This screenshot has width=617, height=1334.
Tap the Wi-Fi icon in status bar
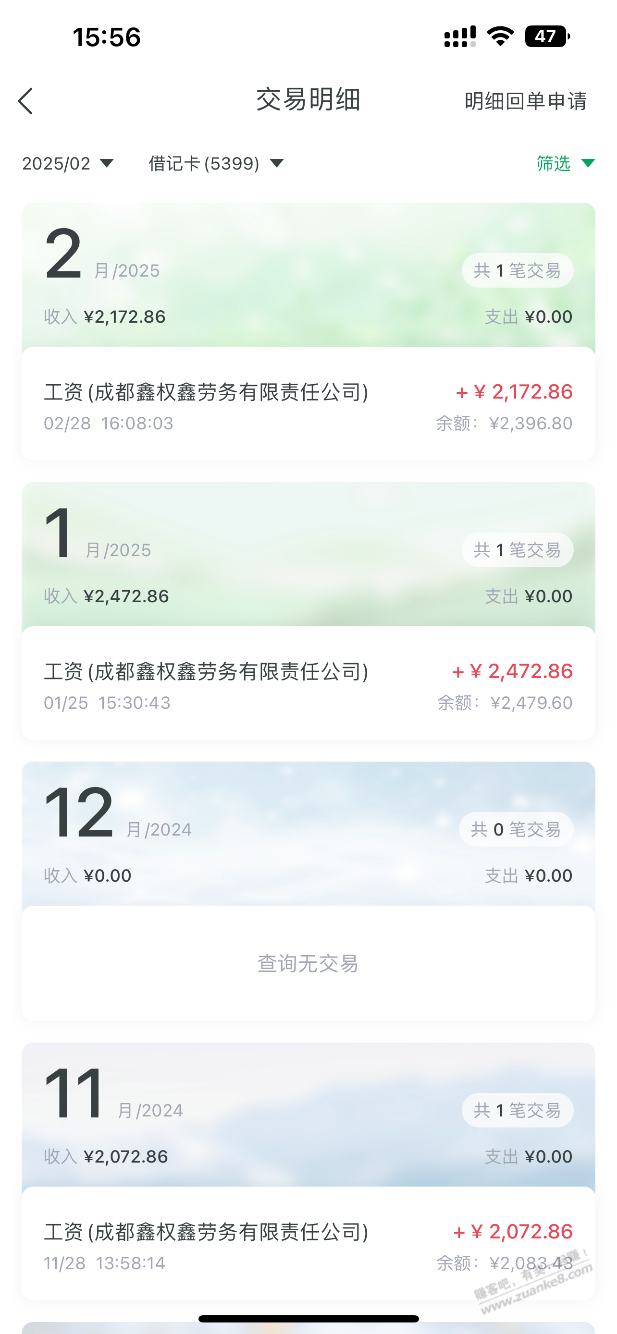[499, 37]
